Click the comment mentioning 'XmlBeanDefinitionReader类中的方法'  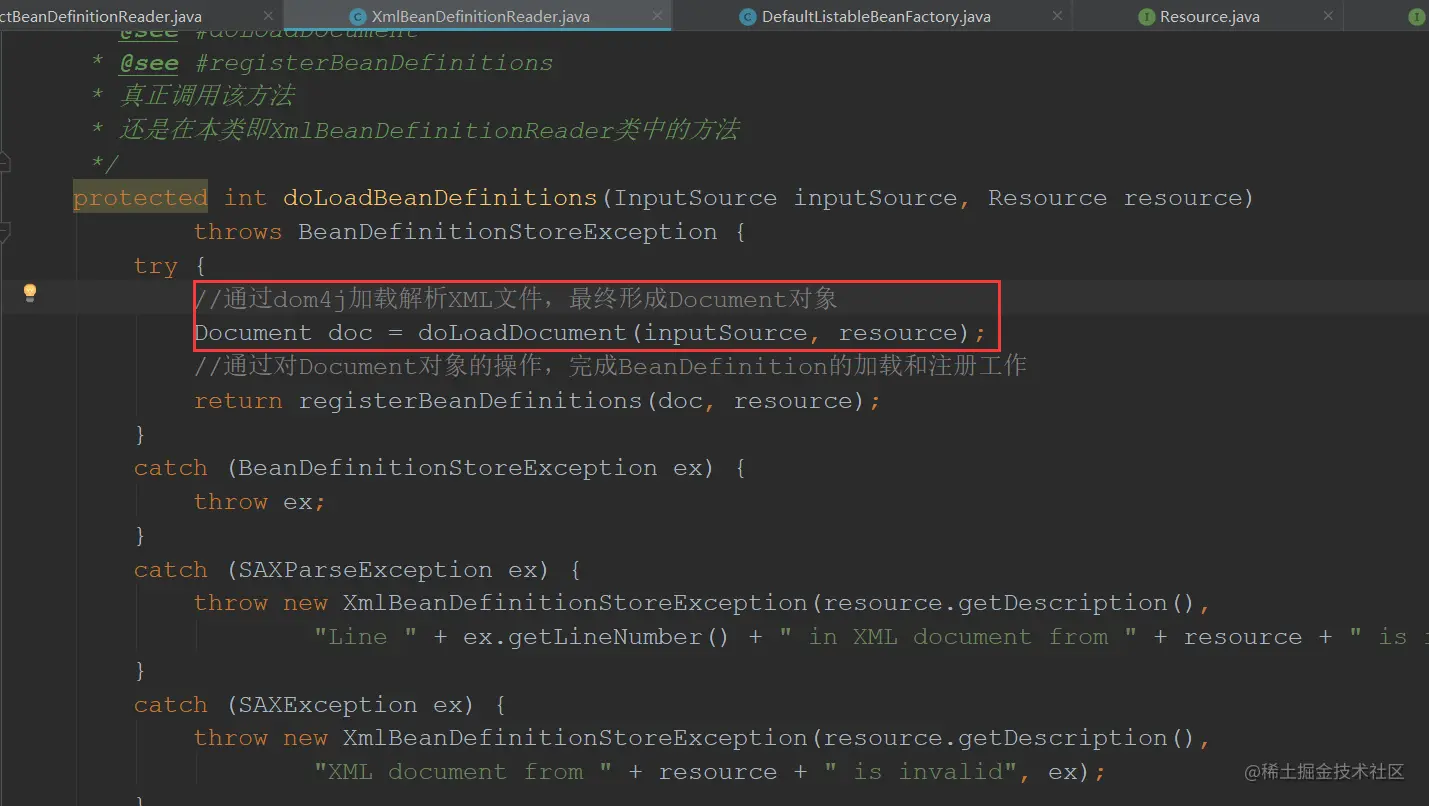pos(429,130)
